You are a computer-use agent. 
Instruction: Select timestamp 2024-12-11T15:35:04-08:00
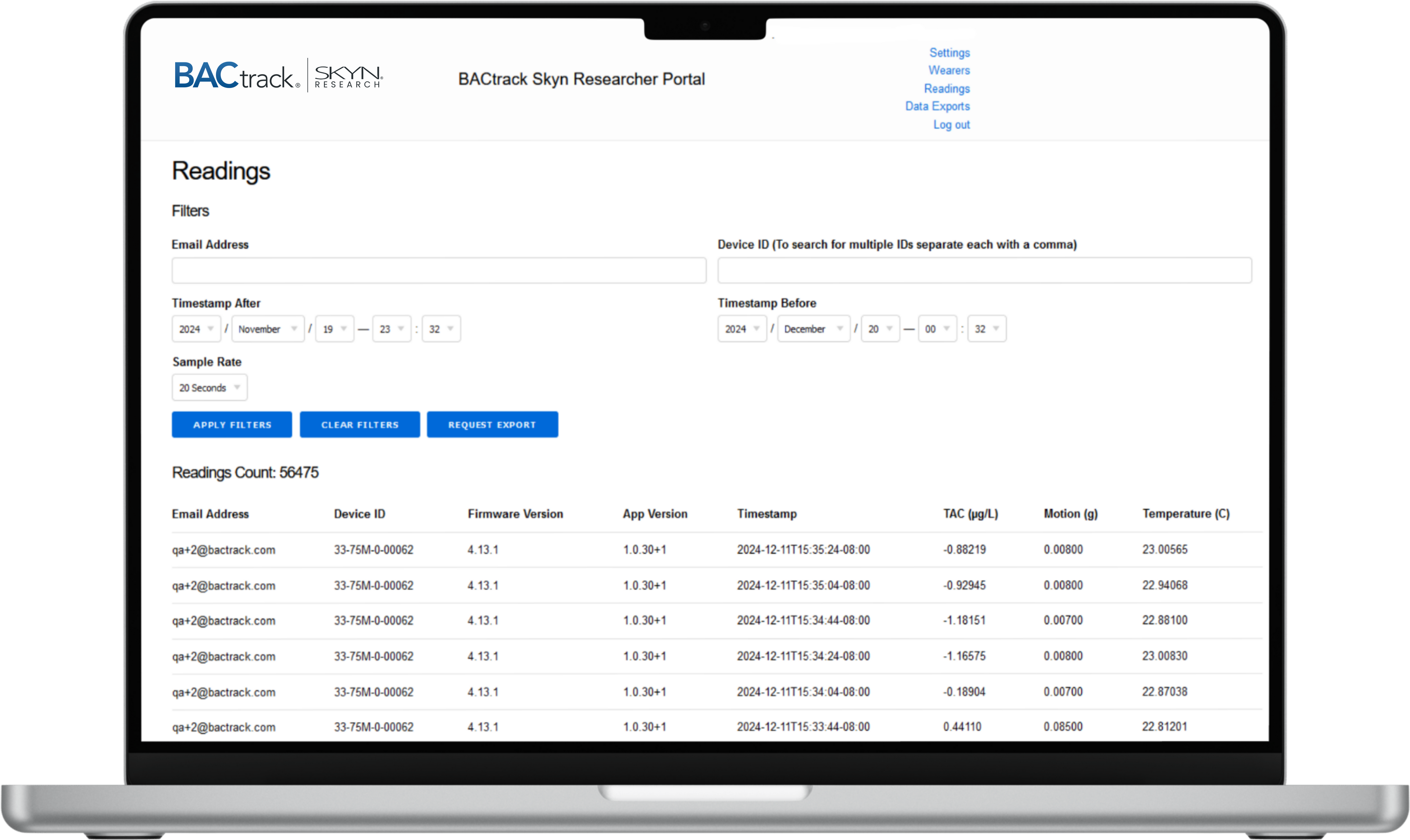pyautogui.click(x=804, y=585)
